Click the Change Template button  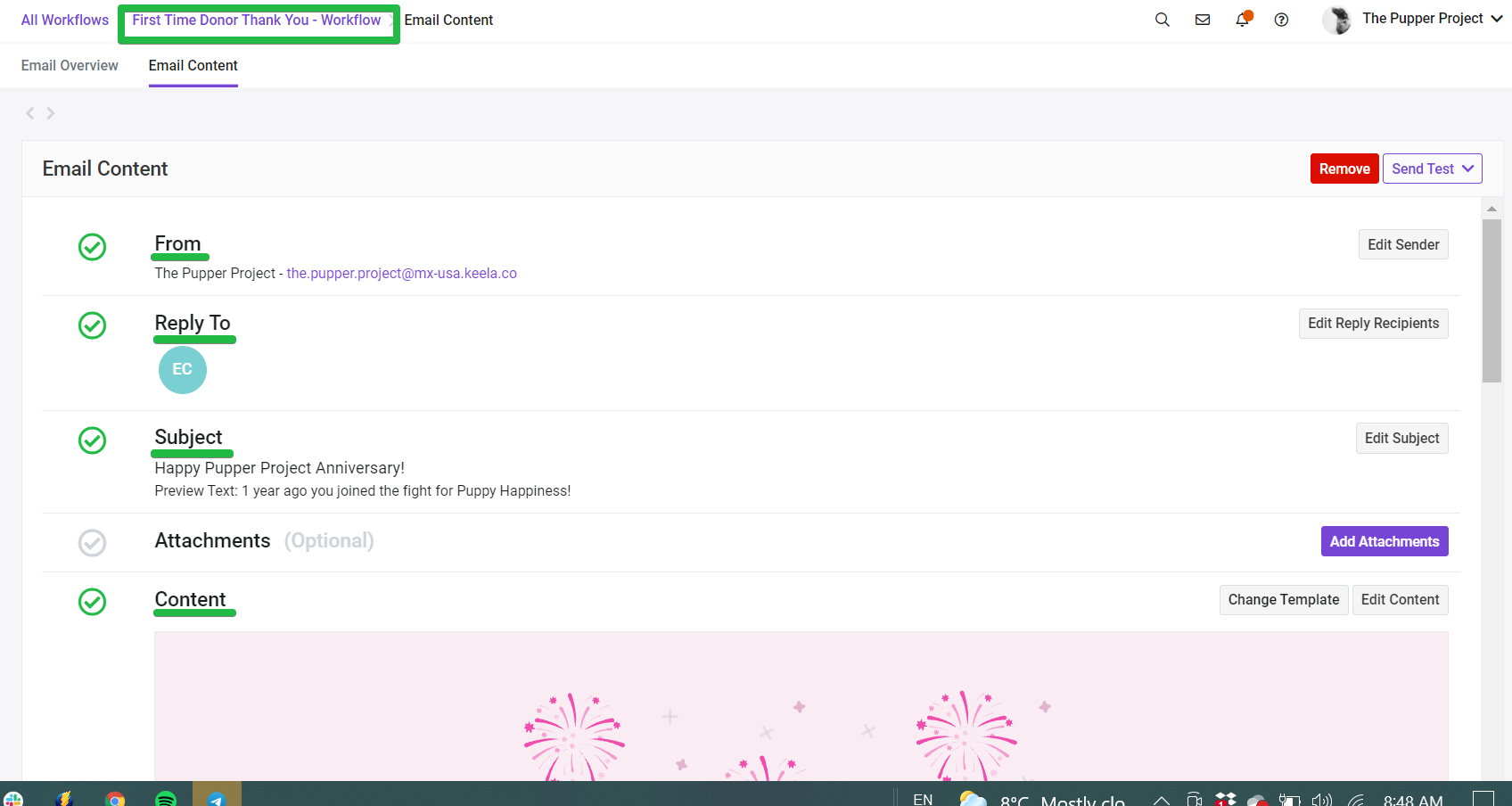click(1284, 599)
